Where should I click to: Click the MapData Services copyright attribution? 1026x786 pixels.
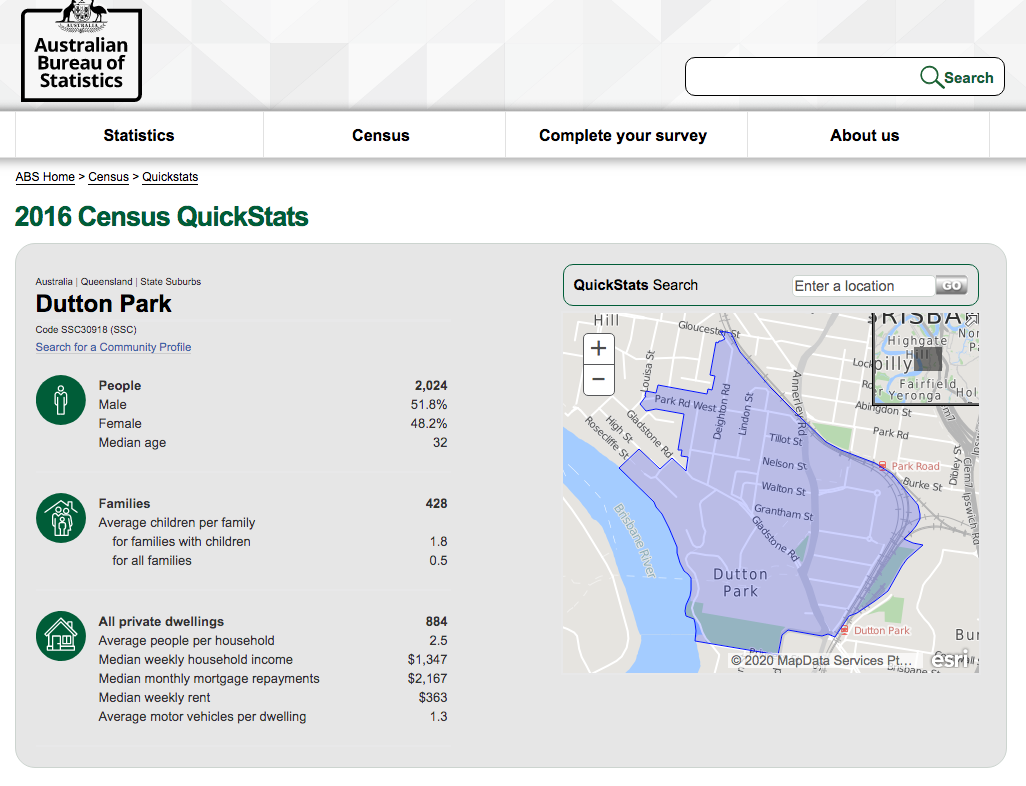click(x=821, y=660)
